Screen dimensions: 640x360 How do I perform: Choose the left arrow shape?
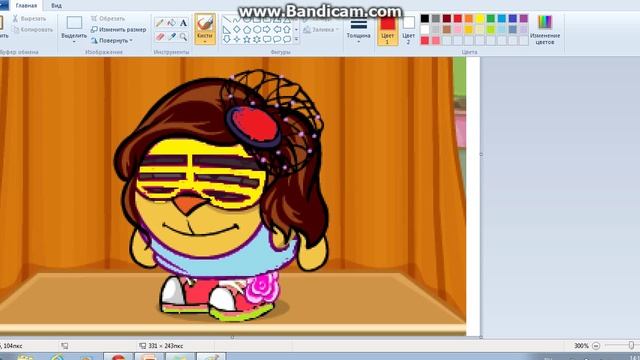277,29
